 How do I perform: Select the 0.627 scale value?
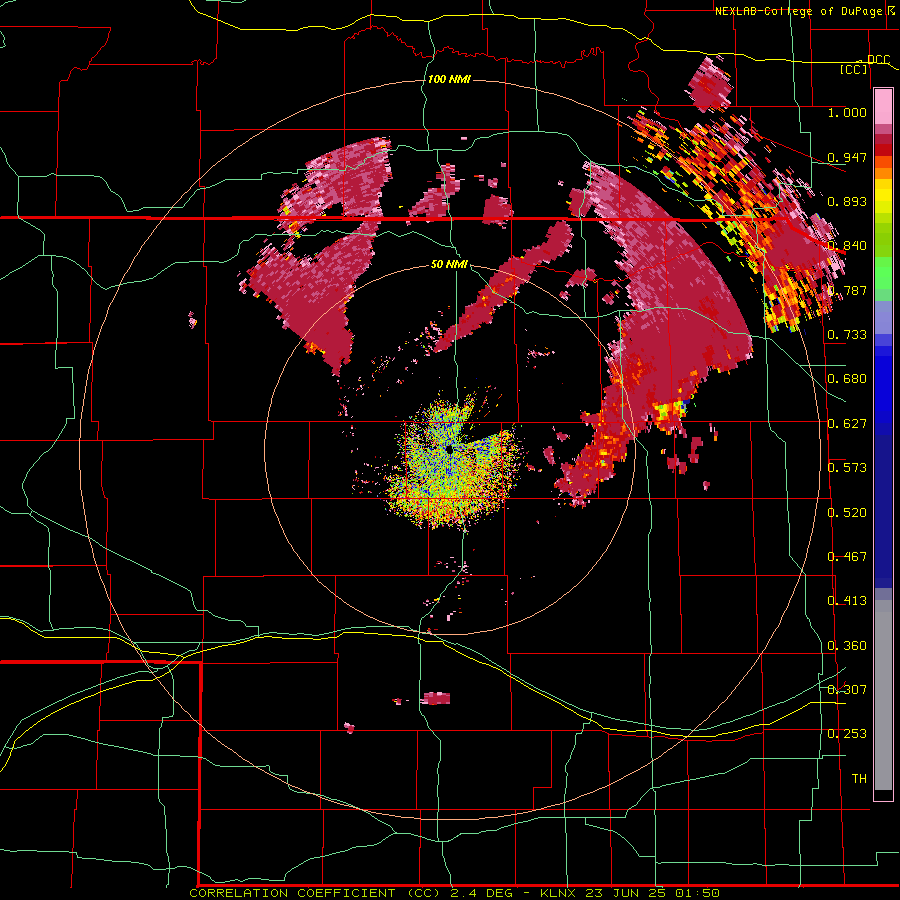pos(847,424)
